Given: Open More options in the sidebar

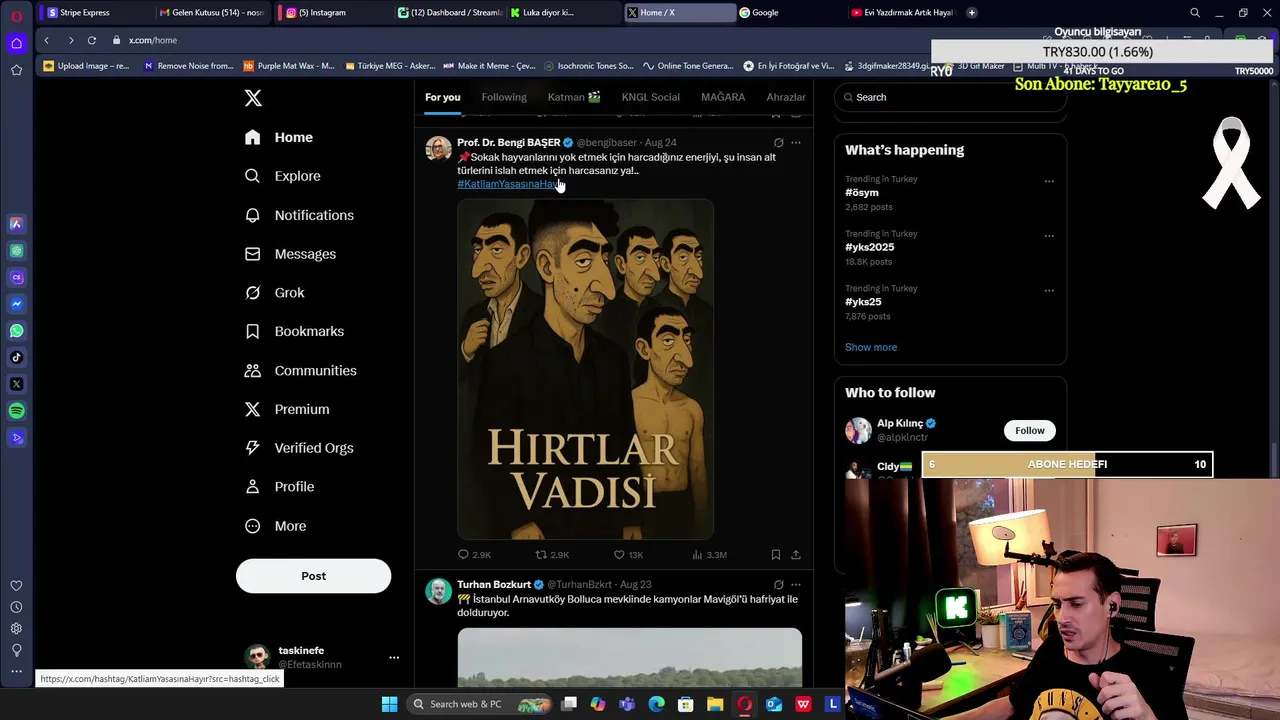Looking at the screenshot, I should pyautogui.click(x=276, y=526).
